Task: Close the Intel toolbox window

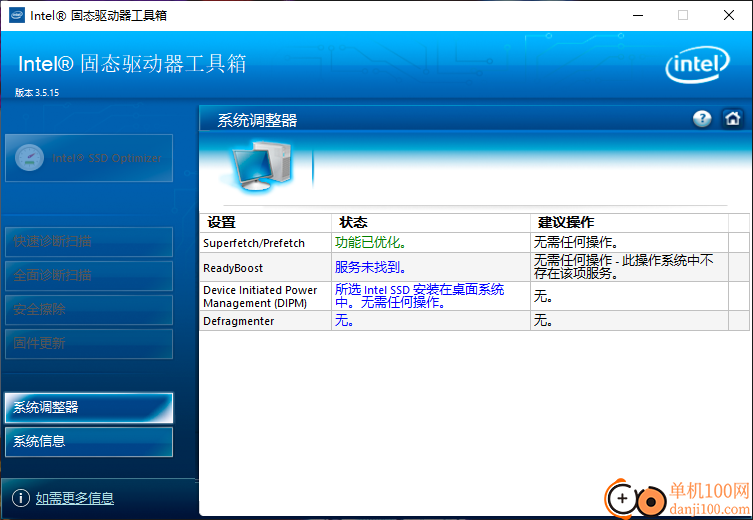Action: 729,15
